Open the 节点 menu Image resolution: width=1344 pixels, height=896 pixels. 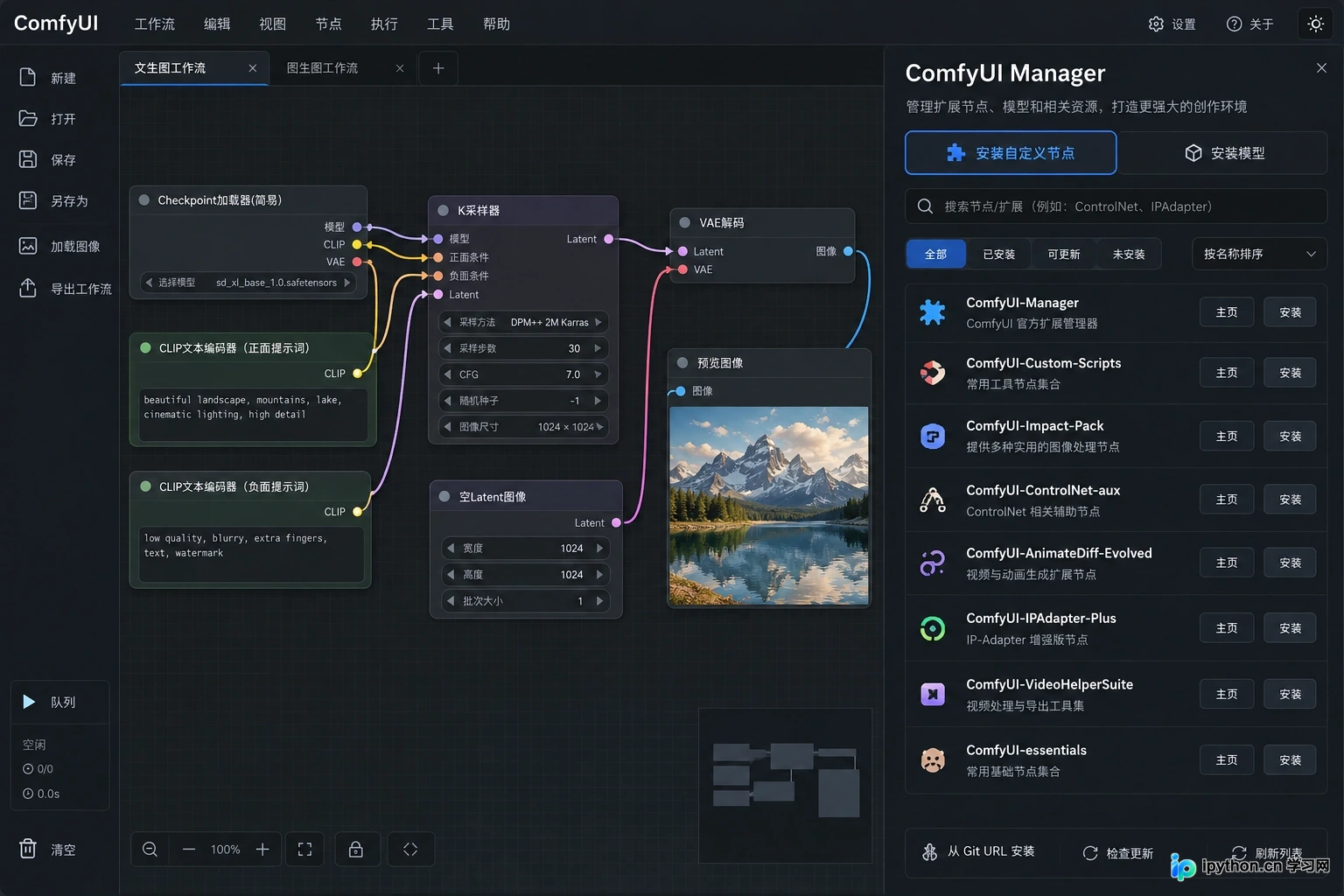(x=328, y=24)
